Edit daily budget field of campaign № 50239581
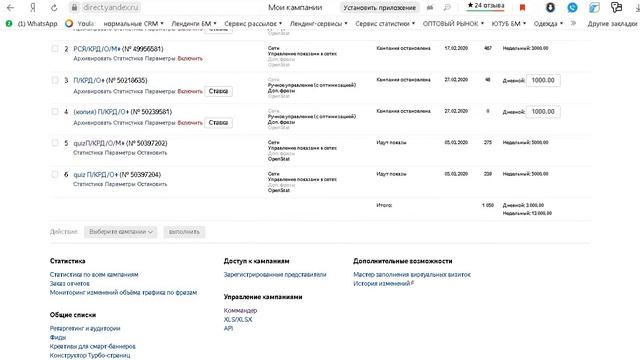The height and width of the screenshot is (360, 640). coord(543,111)
